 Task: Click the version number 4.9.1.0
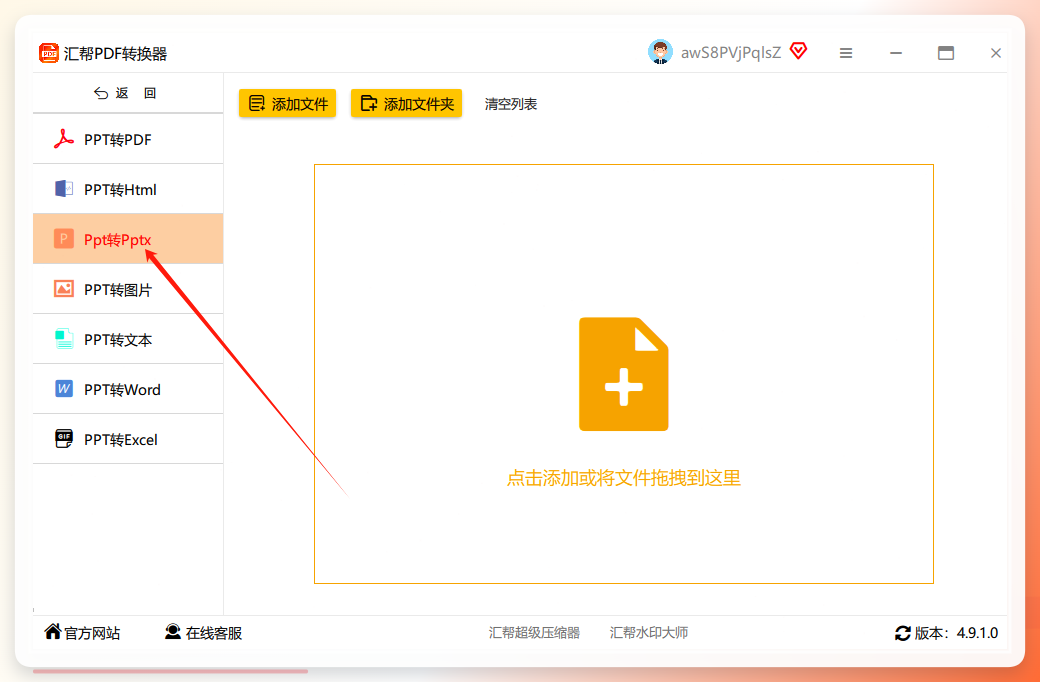tap(977, 633)
